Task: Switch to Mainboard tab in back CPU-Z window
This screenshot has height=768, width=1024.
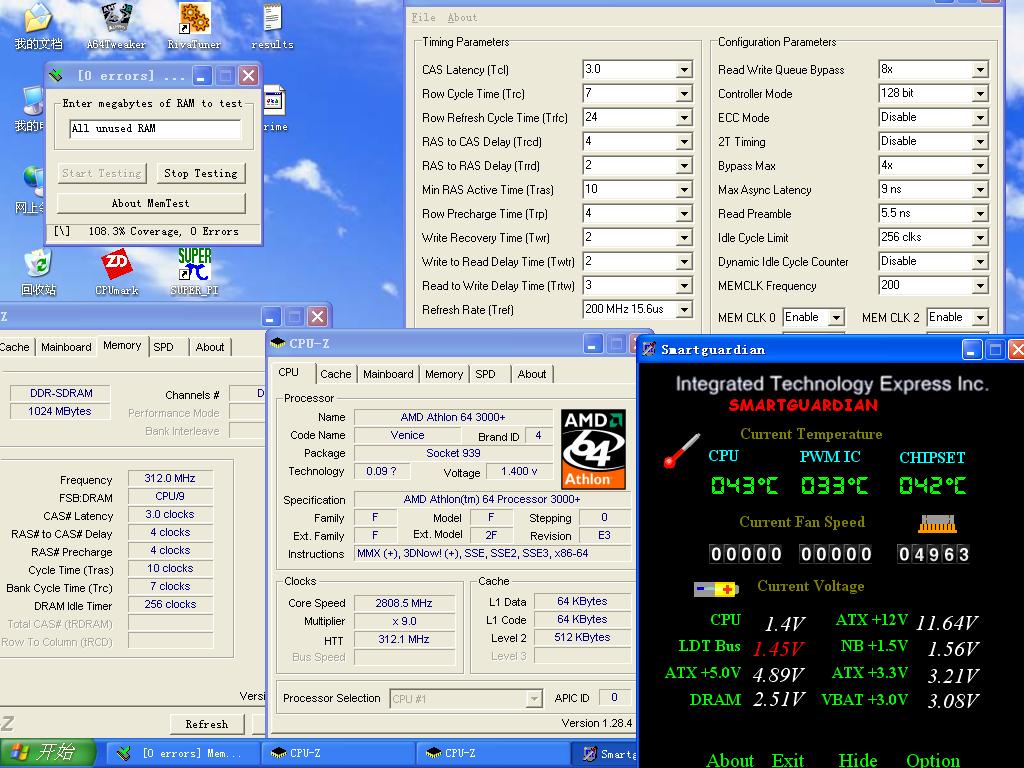Action: click(66, 347)
